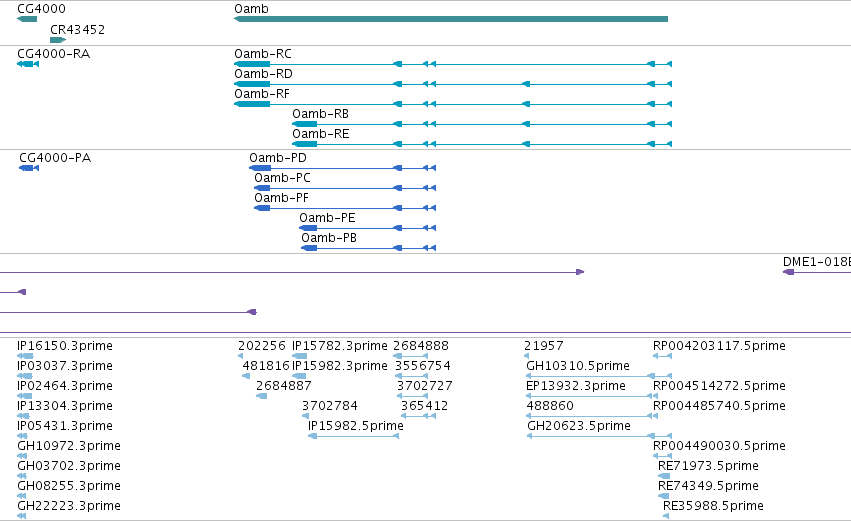Select IP15982.3prime EST label

340,366
